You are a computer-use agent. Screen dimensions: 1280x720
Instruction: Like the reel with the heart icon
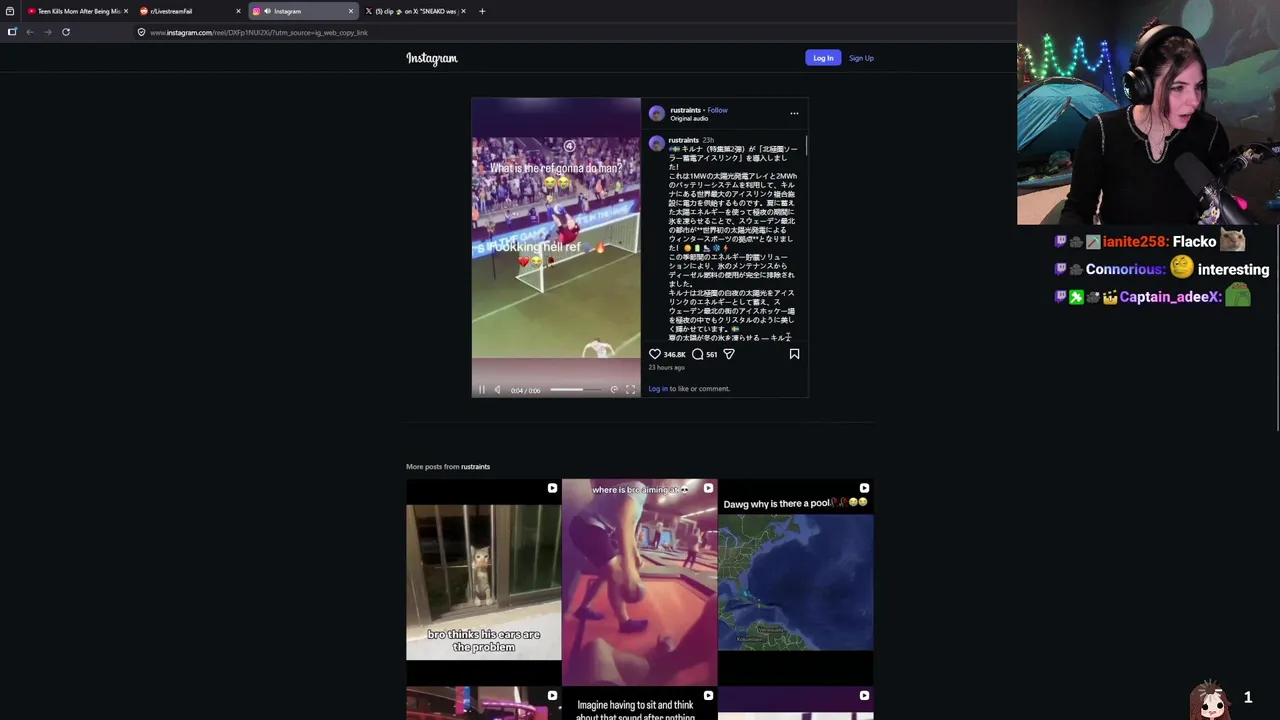pyautogui.click(x=655, y=354)
